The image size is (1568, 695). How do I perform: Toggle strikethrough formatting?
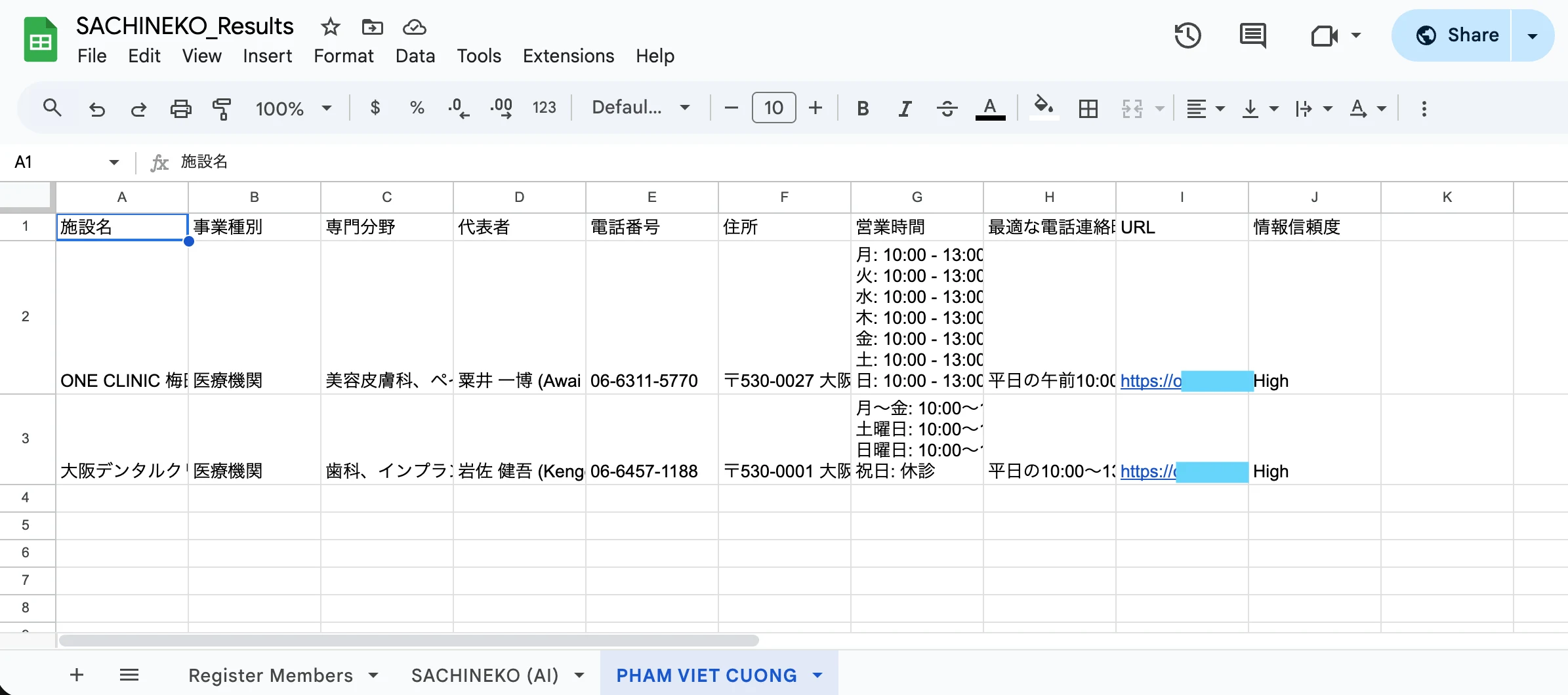click(947, 108)
